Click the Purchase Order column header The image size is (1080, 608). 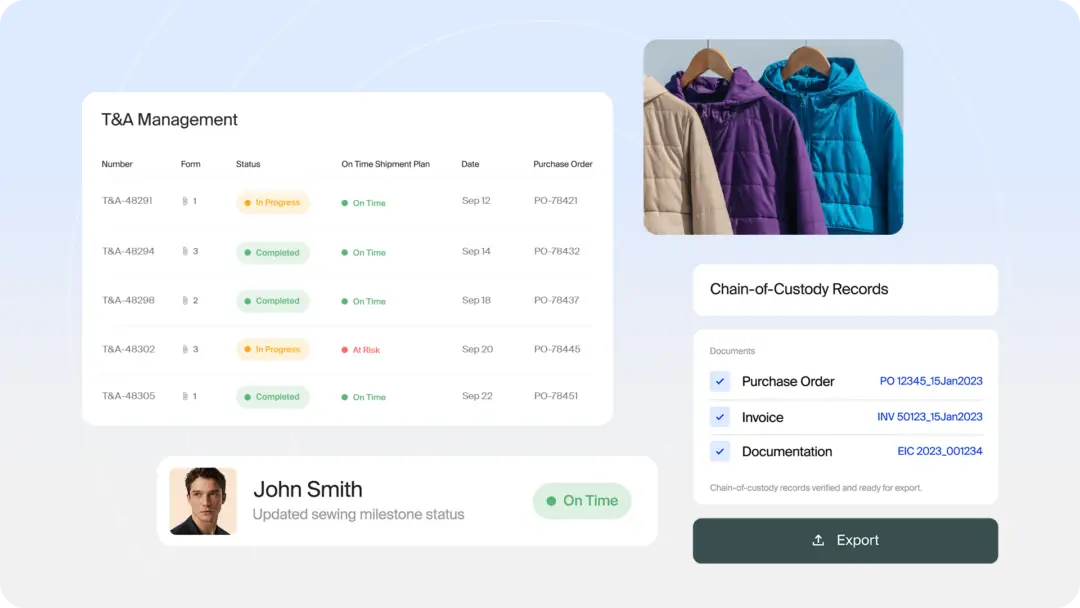click(563, 164)
